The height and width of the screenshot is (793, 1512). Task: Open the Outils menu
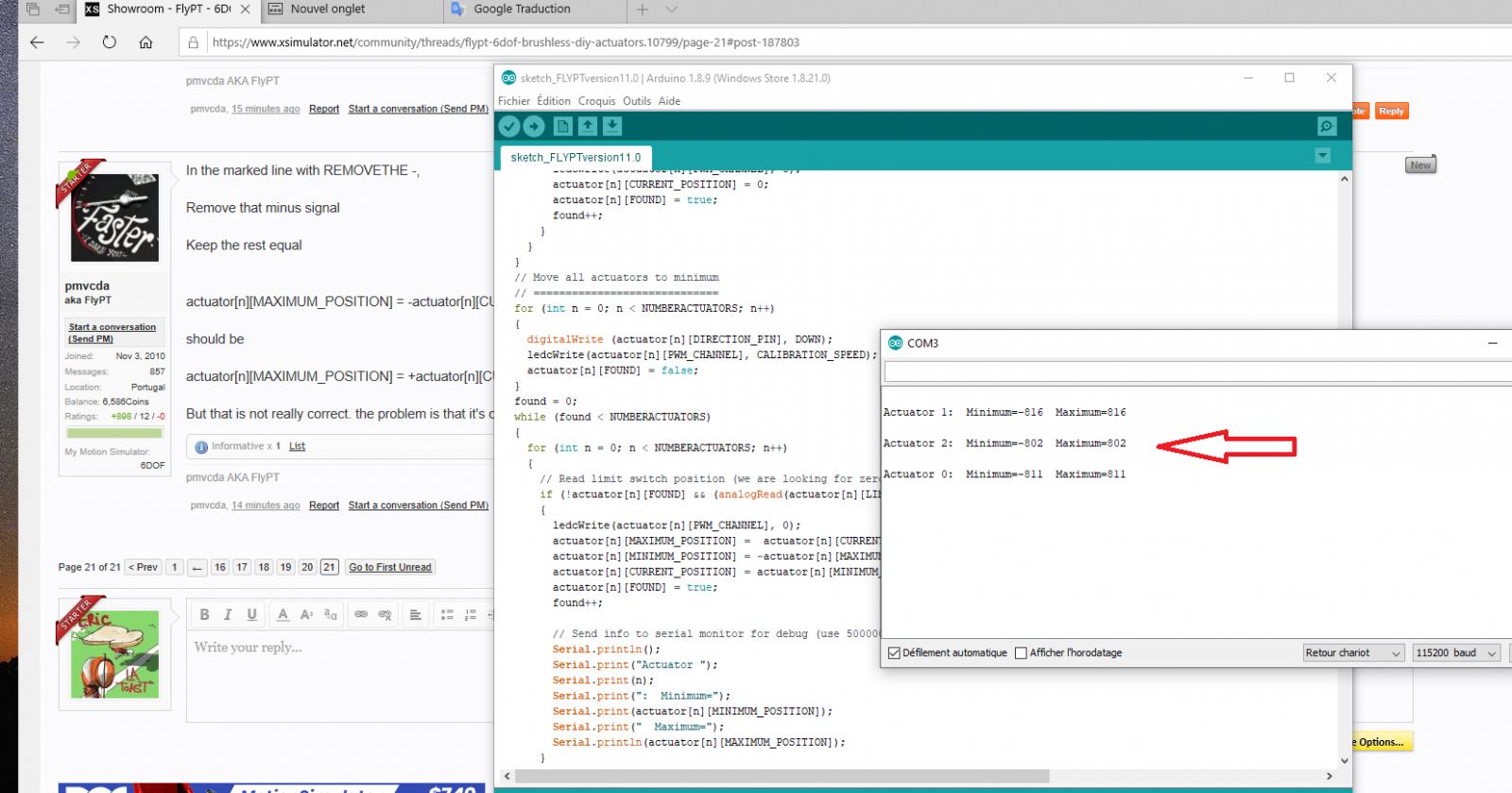point(636,101)
